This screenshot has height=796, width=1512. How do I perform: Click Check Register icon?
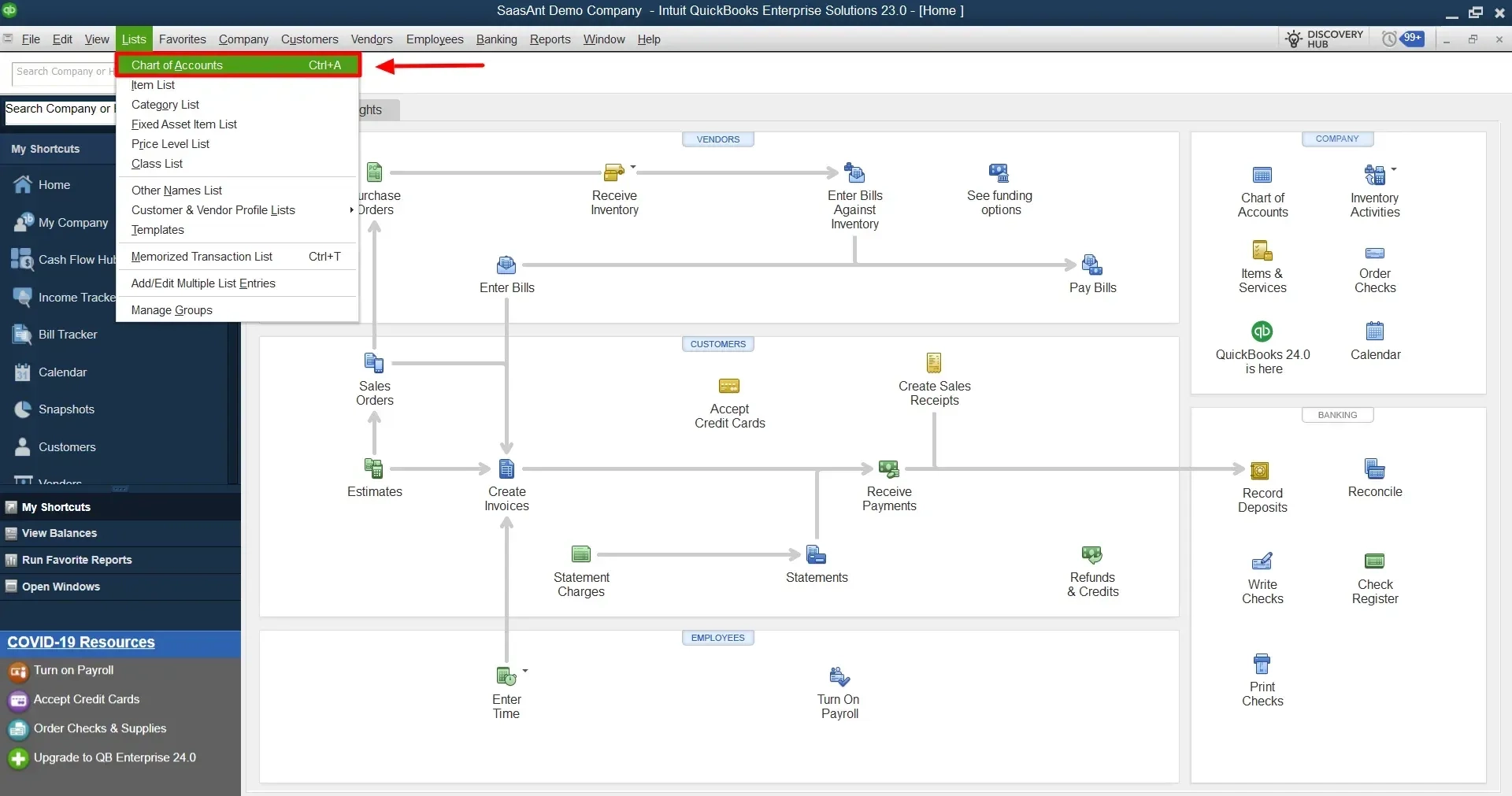pyautogui.click(x=1375, y=561)
